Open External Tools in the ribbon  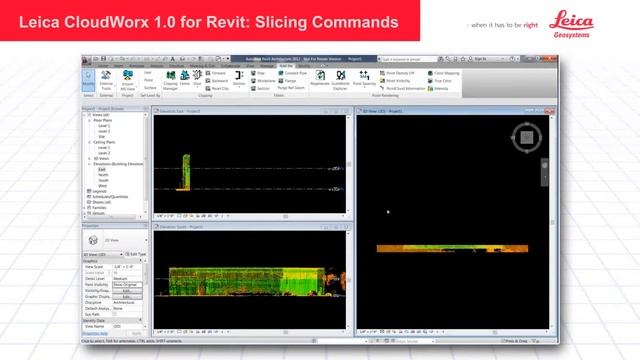point(106,80)
